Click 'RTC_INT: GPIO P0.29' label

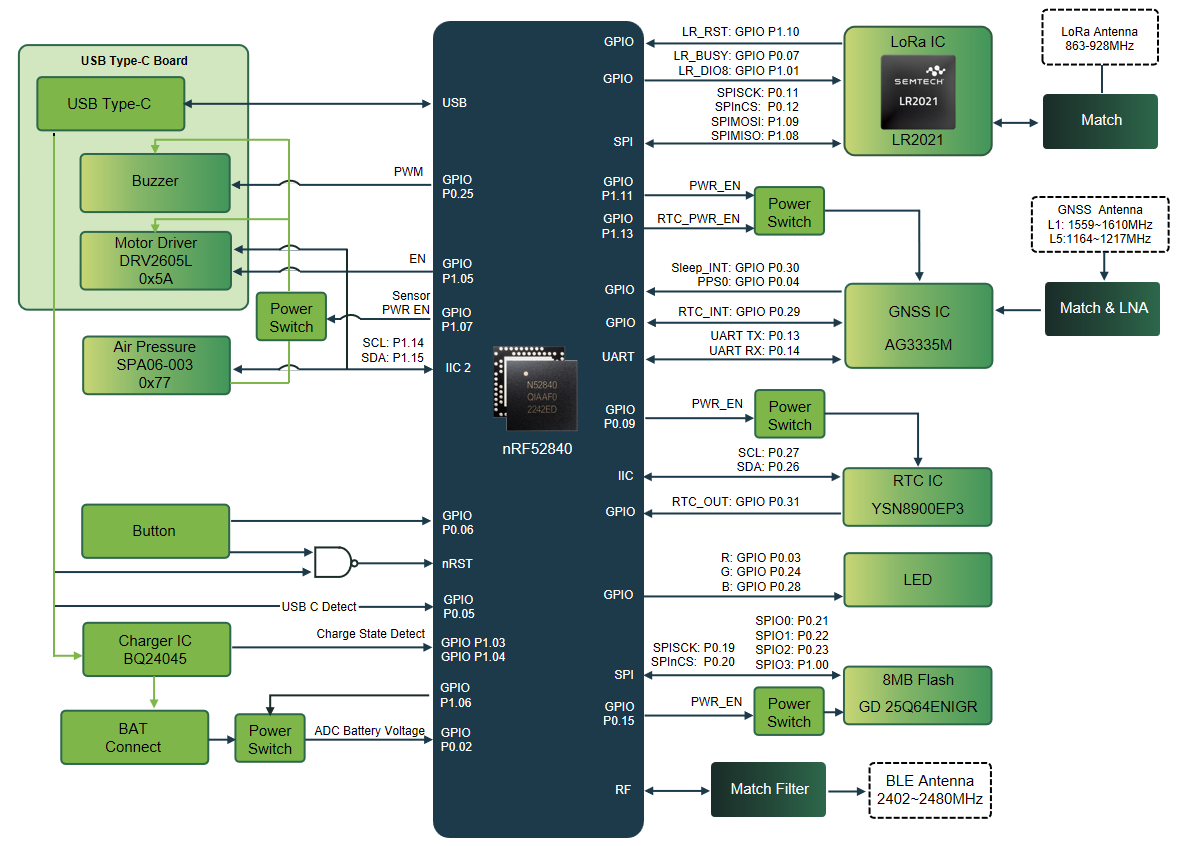click(739, 311)
